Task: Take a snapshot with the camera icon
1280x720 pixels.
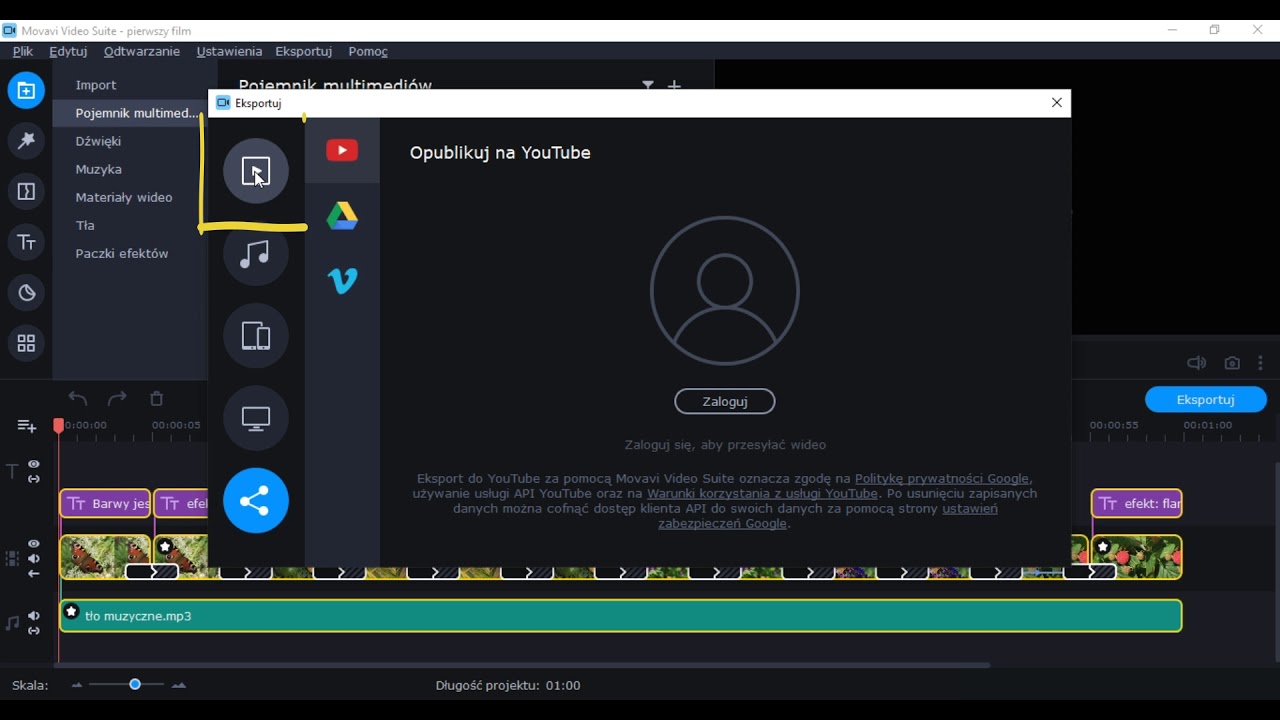Action: coord(1232,363)
